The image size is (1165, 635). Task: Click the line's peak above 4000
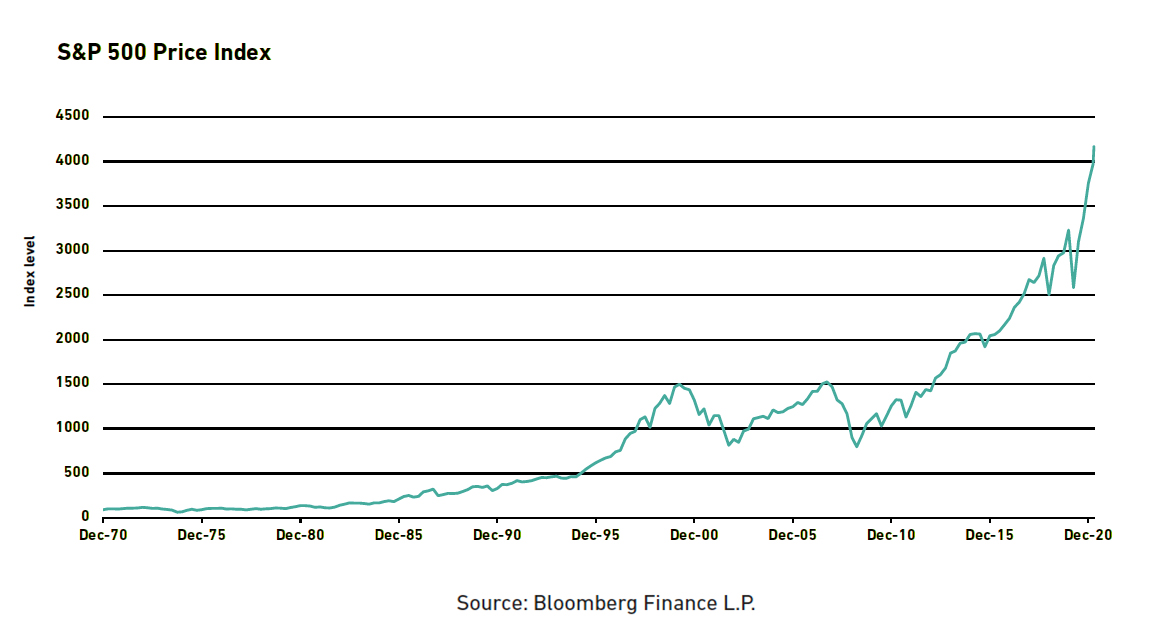pos(1093,147)
